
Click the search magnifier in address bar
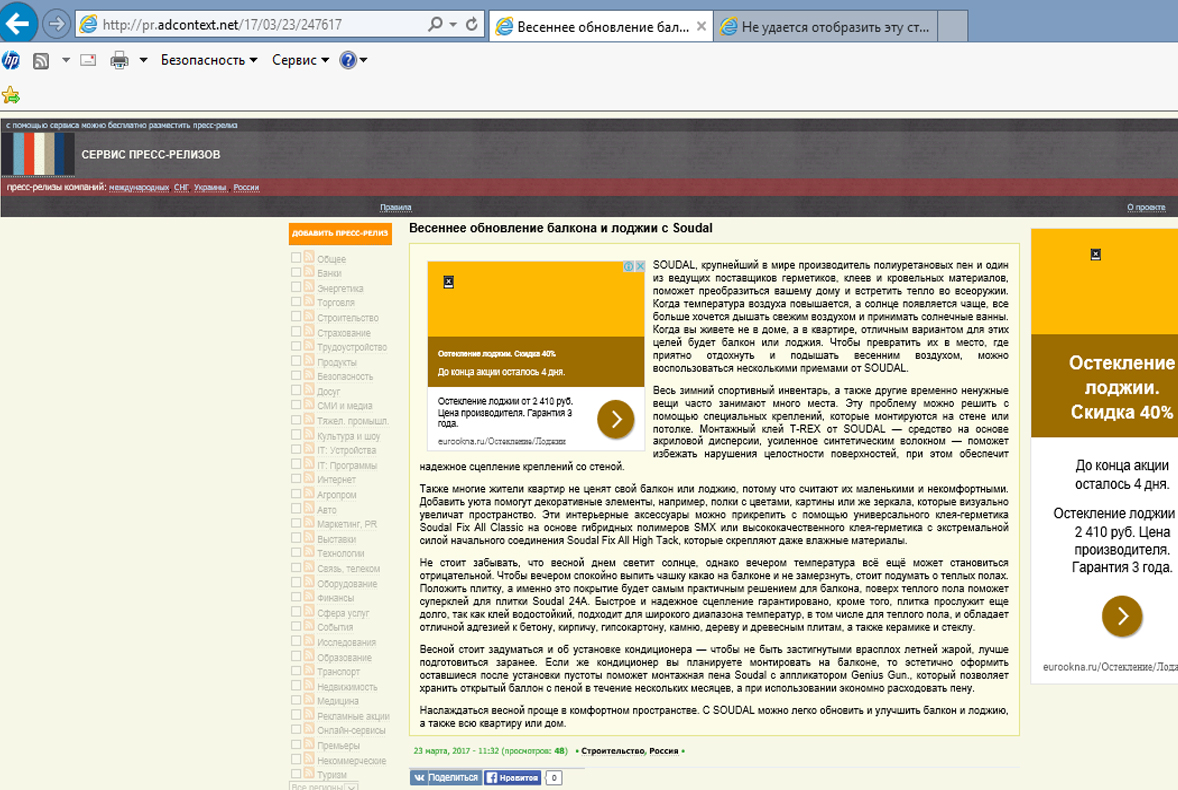pyautogui.click(x=435, y=24)
